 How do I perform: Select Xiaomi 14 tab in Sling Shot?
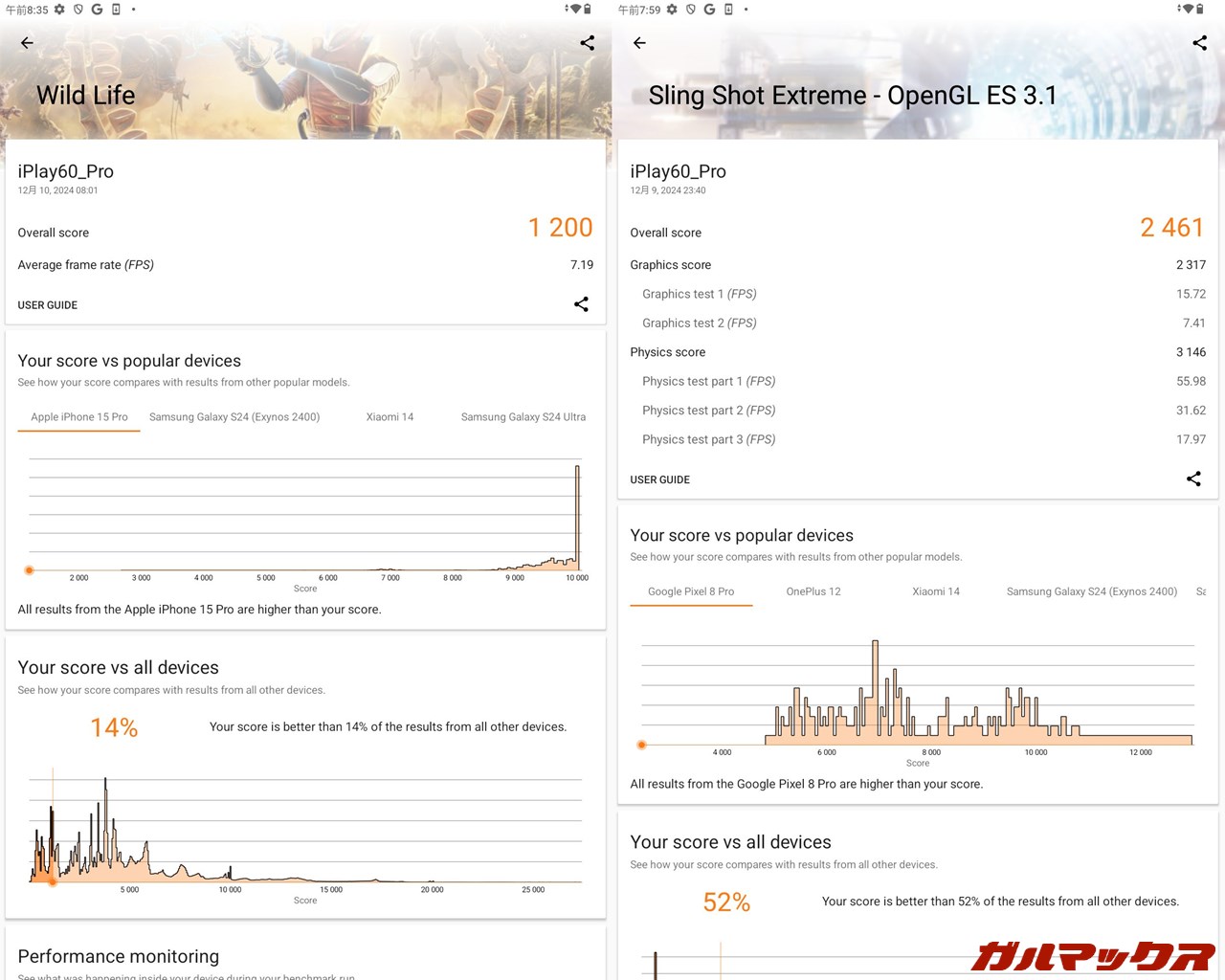click(x=936, y=591)
